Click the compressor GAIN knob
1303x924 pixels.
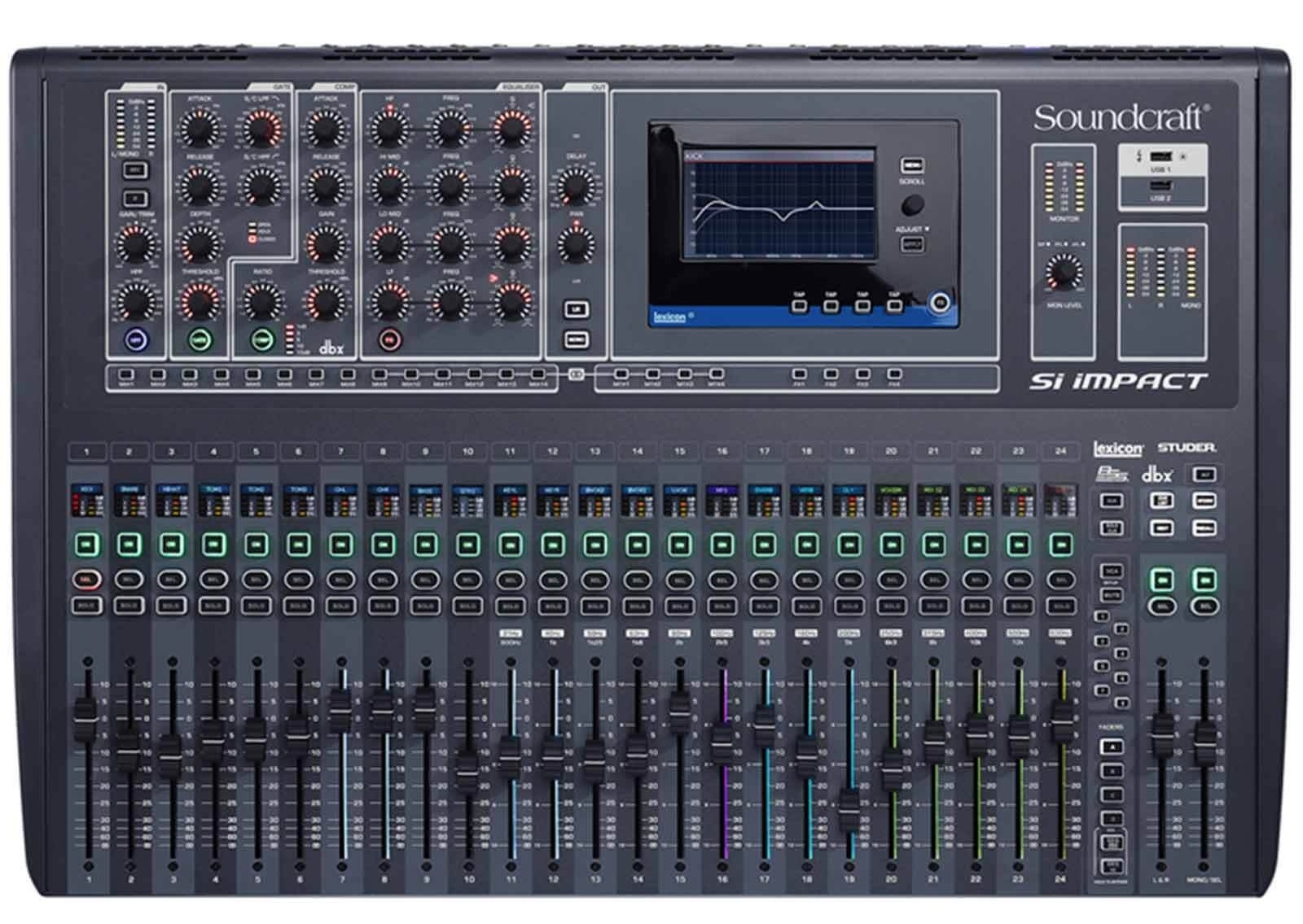(325, 244)
